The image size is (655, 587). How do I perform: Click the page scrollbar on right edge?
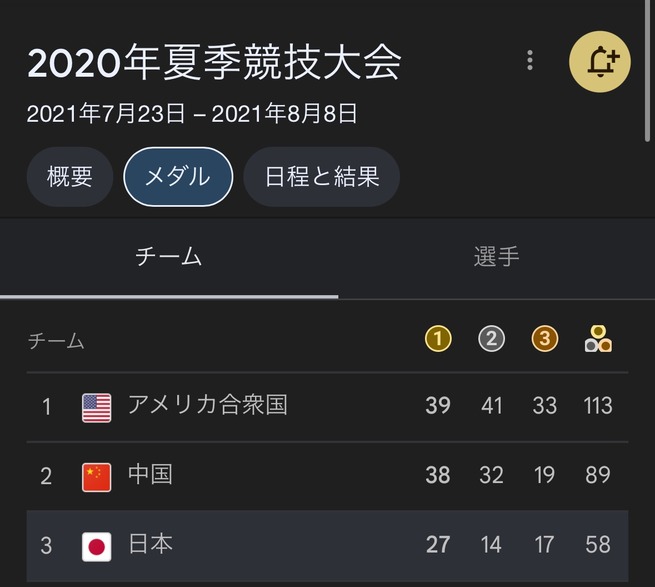(647, 71)
